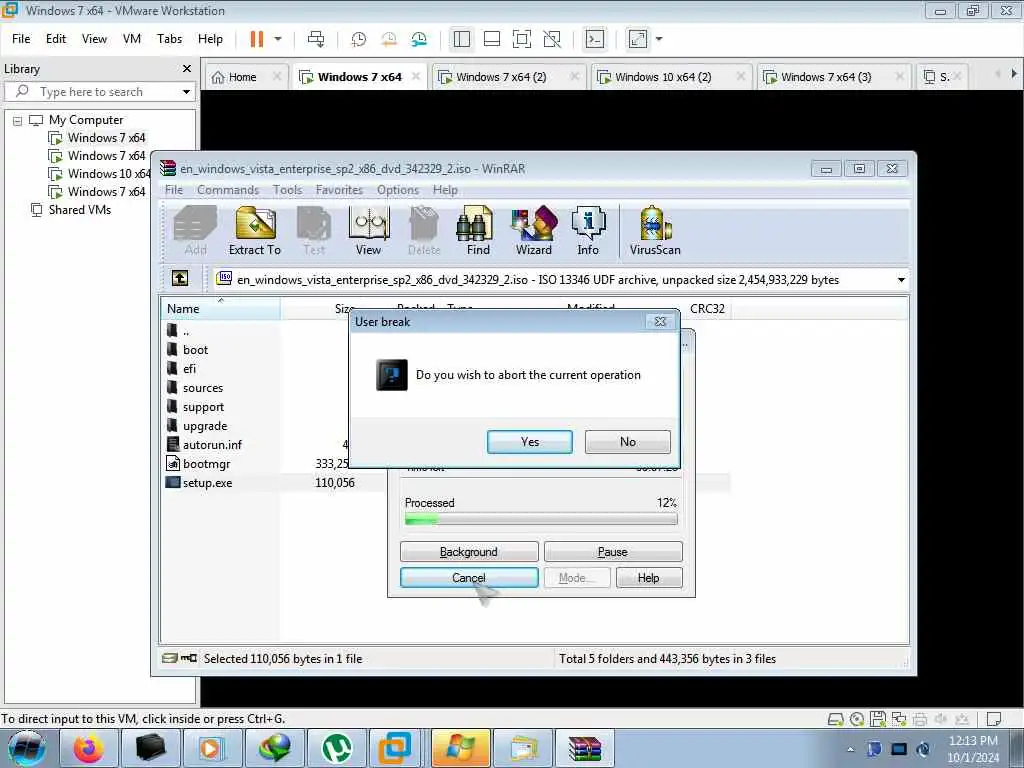
Task: Open archive Info icon
Action: point(588,231)
